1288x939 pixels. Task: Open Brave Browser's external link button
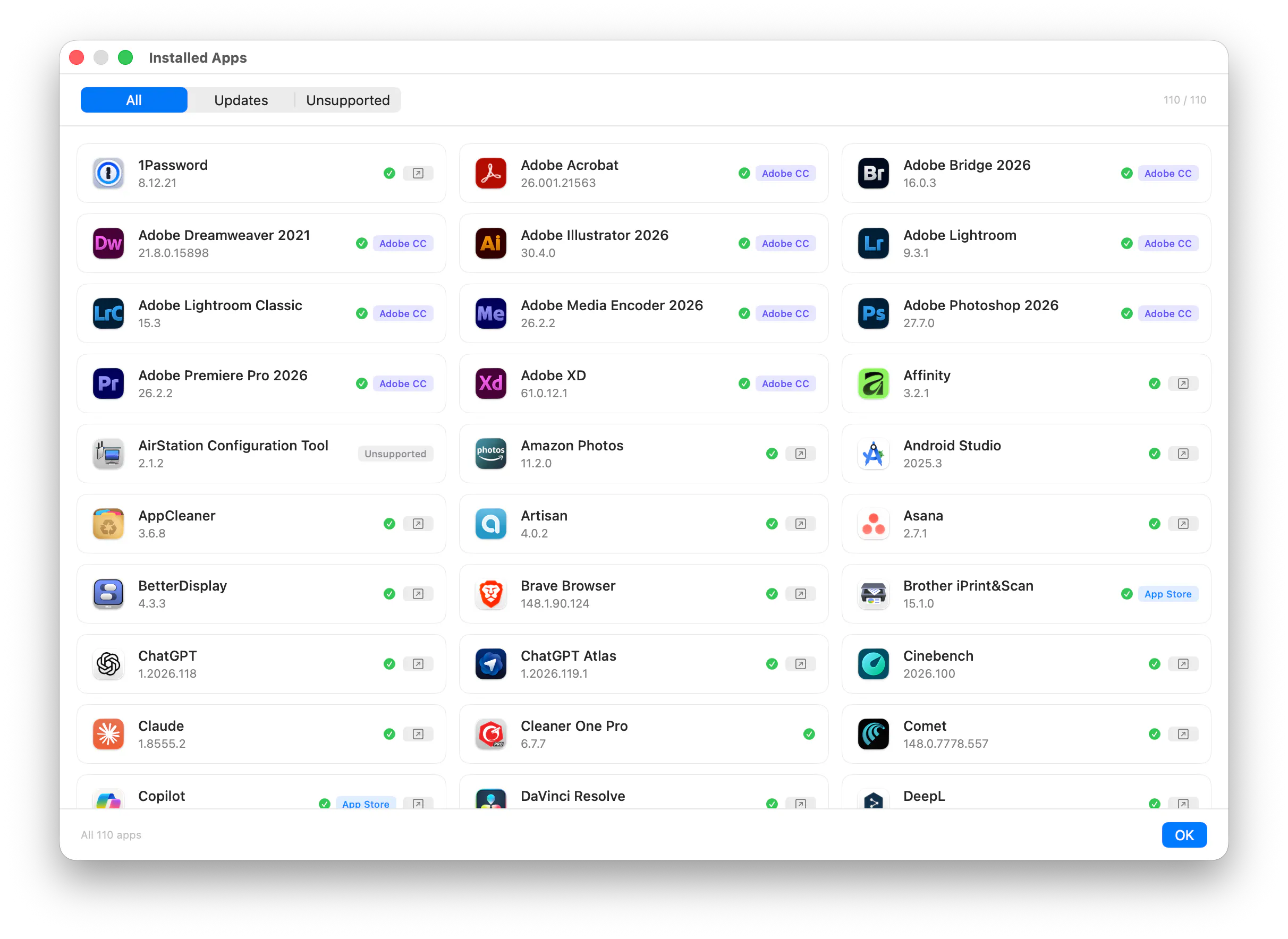click(800, 594)
